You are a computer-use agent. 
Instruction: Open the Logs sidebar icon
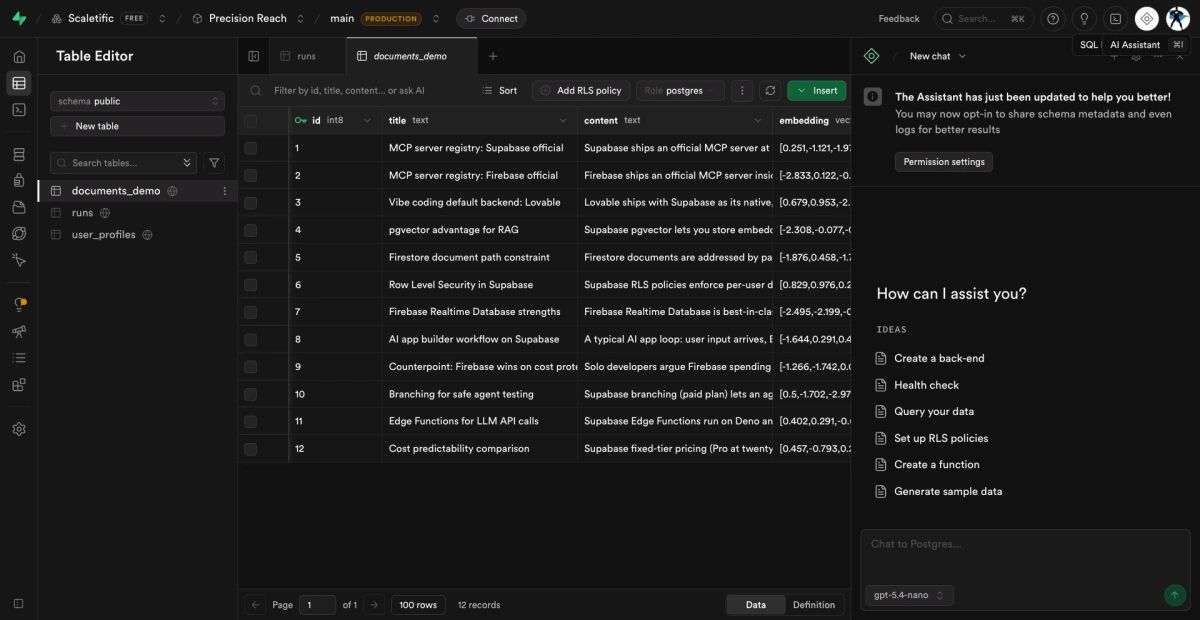coord(18,357)
